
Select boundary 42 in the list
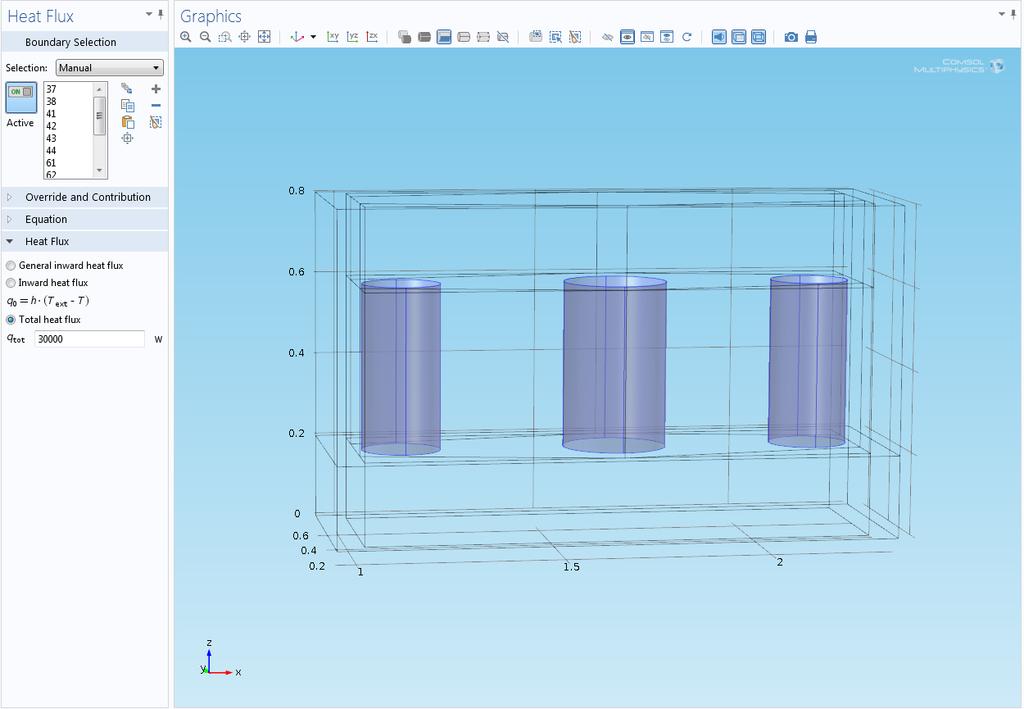click(x=51, y=127)
